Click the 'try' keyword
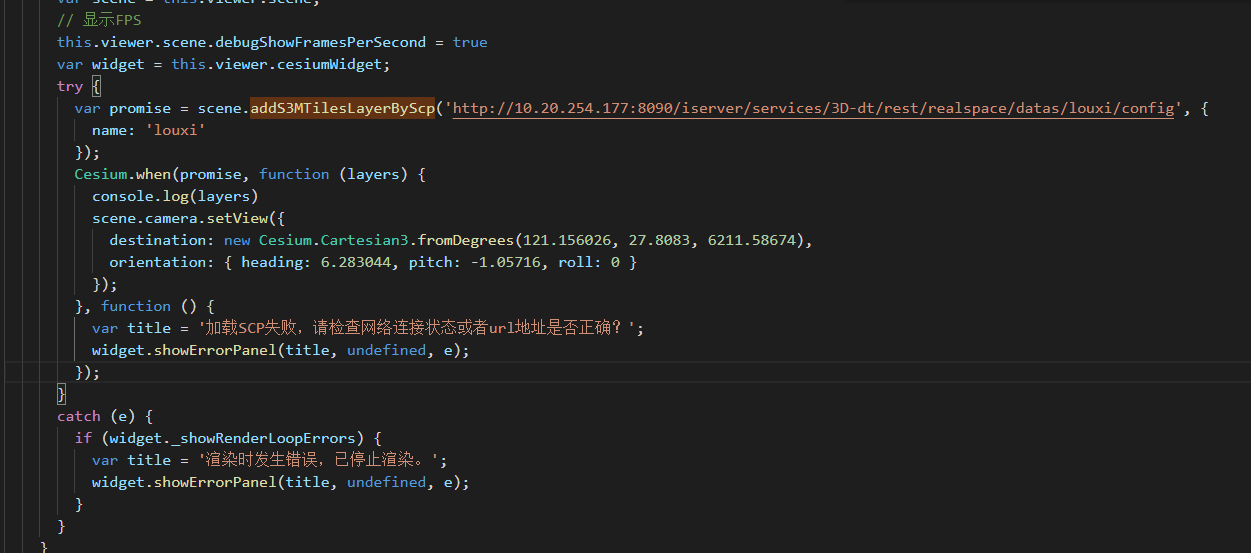The height and width of the screenshot is (553, 1251). point(70,86)
